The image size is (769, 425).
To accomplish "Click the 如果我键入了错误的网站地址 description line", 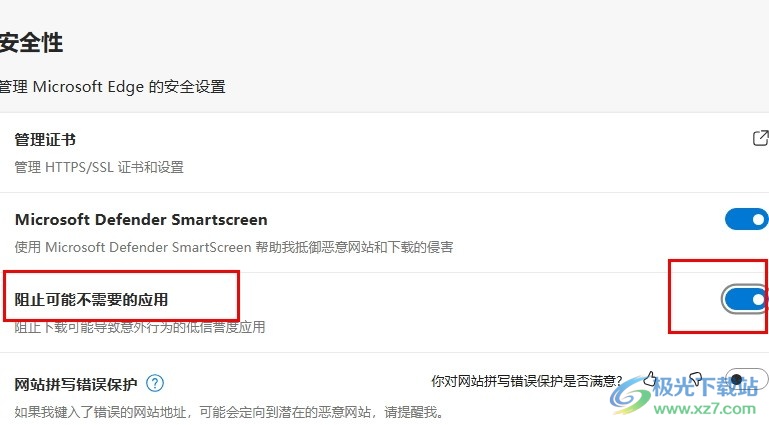I will (x=230, y=412).
